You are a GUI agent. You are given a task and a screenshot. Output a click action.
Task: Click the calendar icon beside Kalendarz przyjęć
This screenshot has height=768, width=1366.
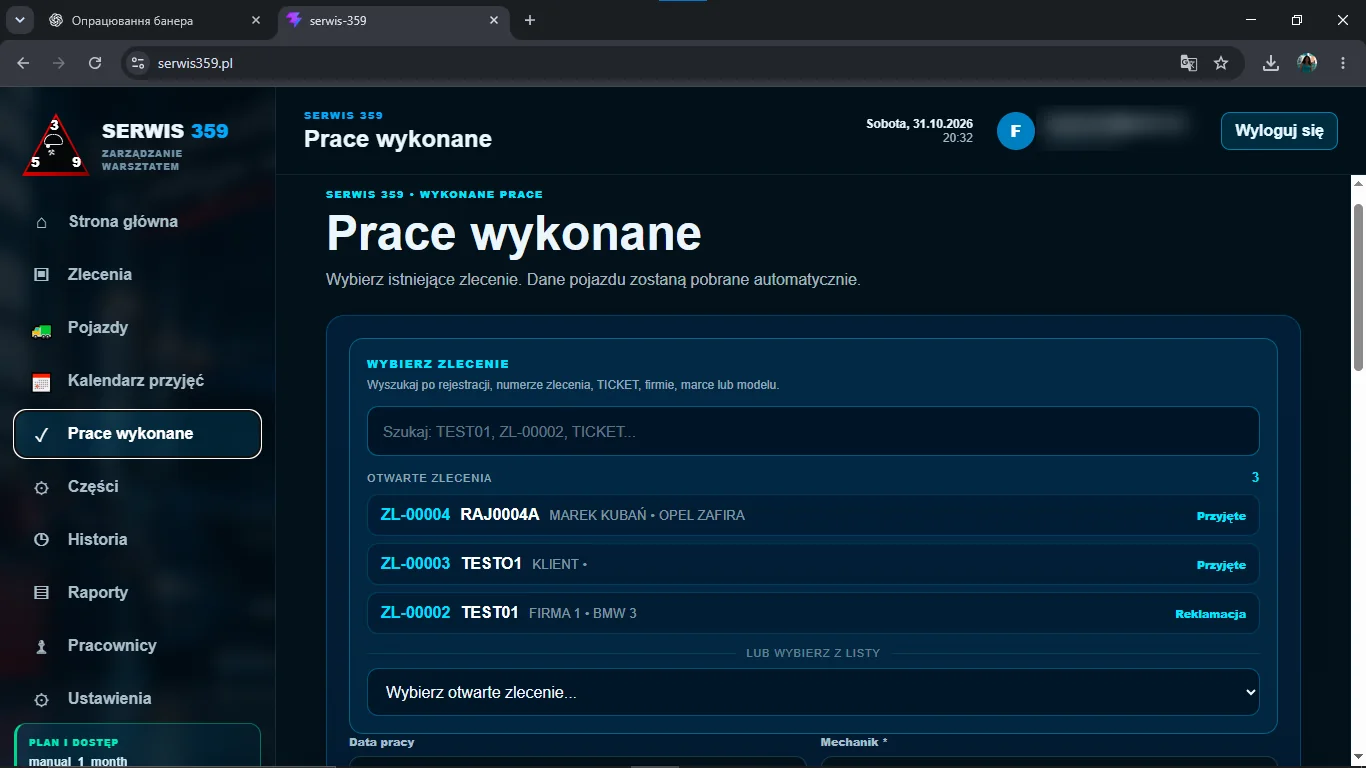[41, 381]
